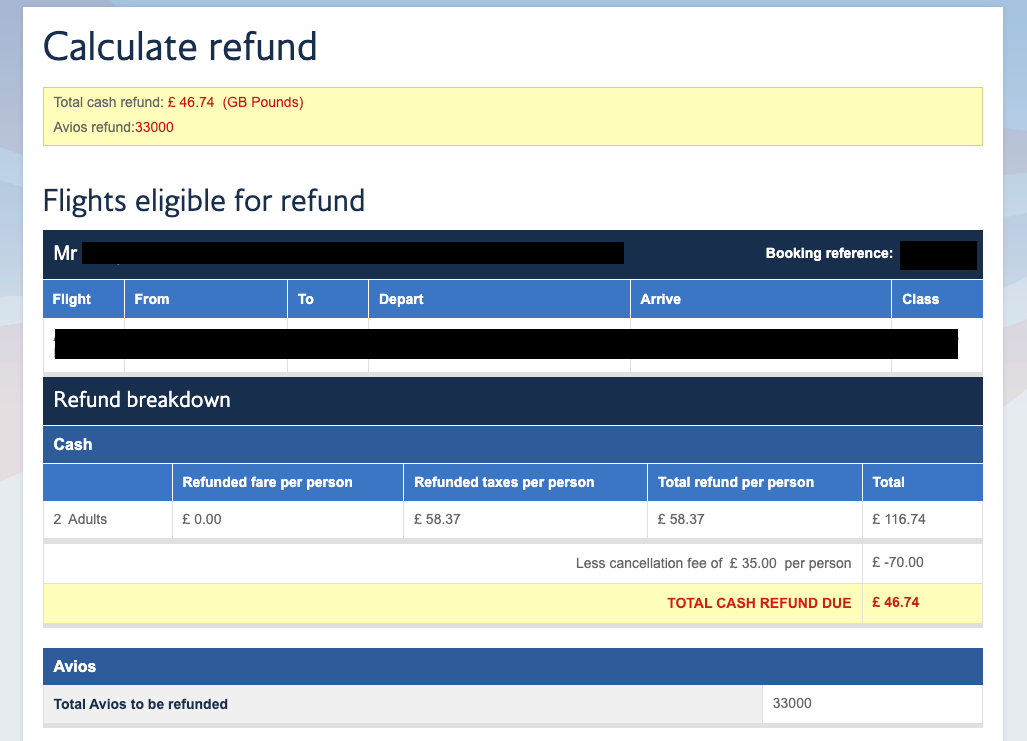Click the Total Avios to be refunded value 33000

(792, 703)
